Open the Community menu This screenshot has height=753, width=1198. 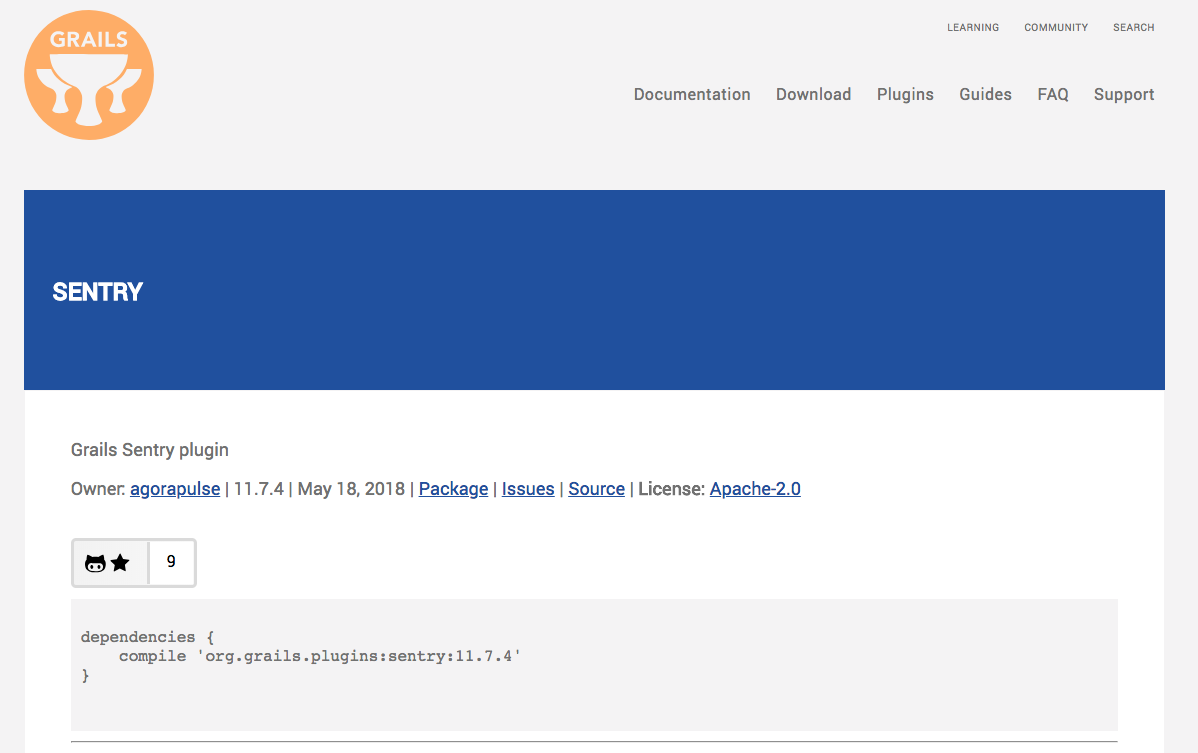[1056, 27]
